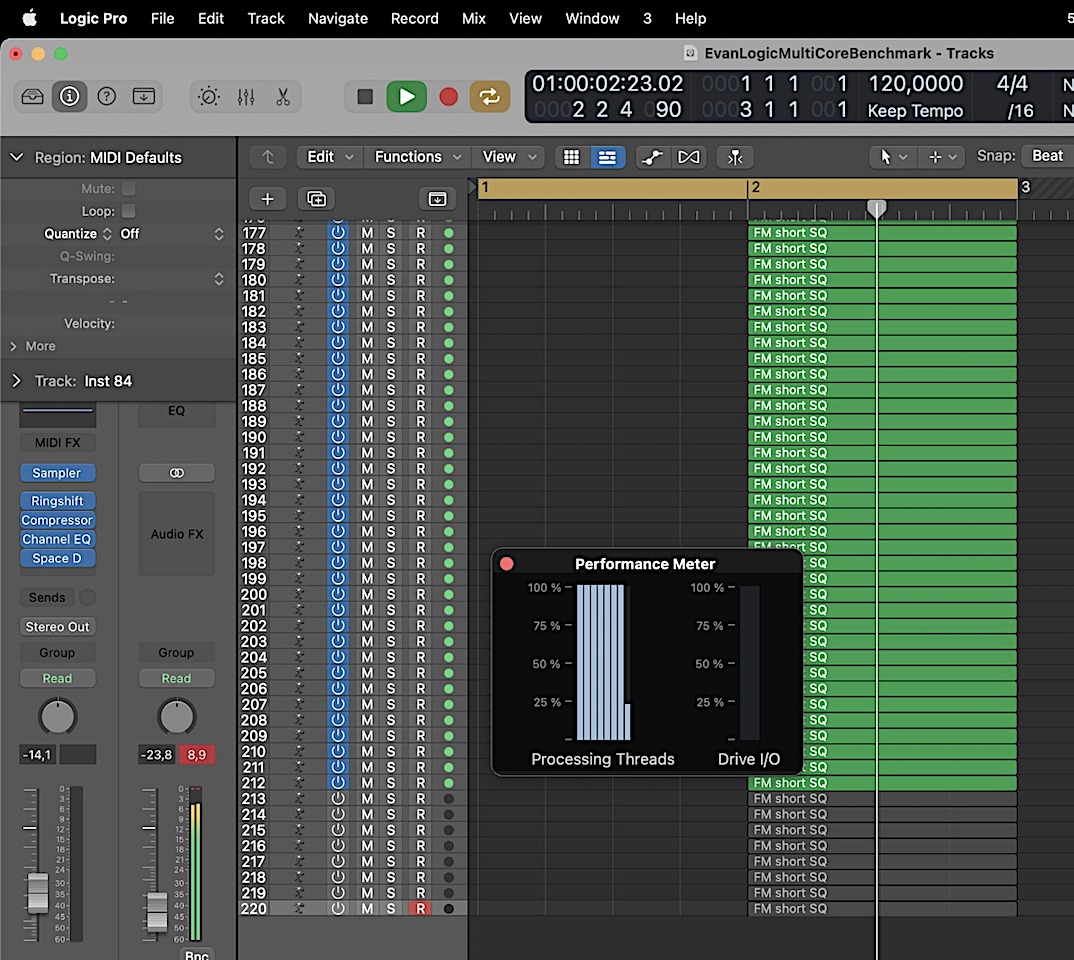Click the left channel pan knob
Image resolution: width=1074 pixels, height=960 pixels.
tap(58, 717)
